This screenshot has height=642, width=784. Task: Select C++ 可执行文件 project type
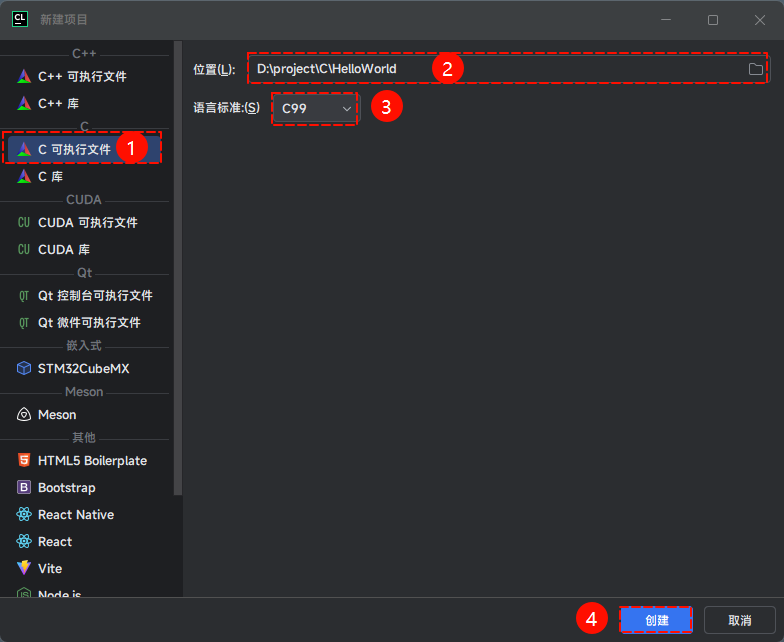point(81,76)
